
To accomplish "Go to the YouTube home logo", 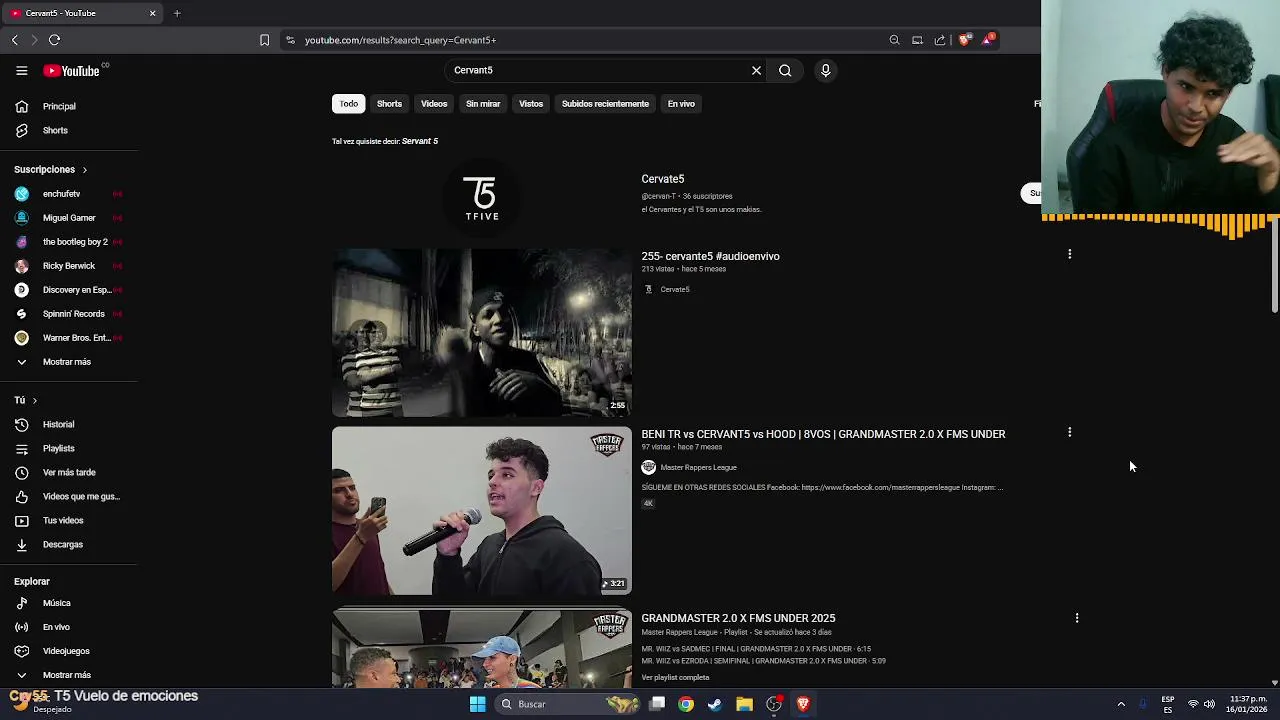I will (72, 71).
